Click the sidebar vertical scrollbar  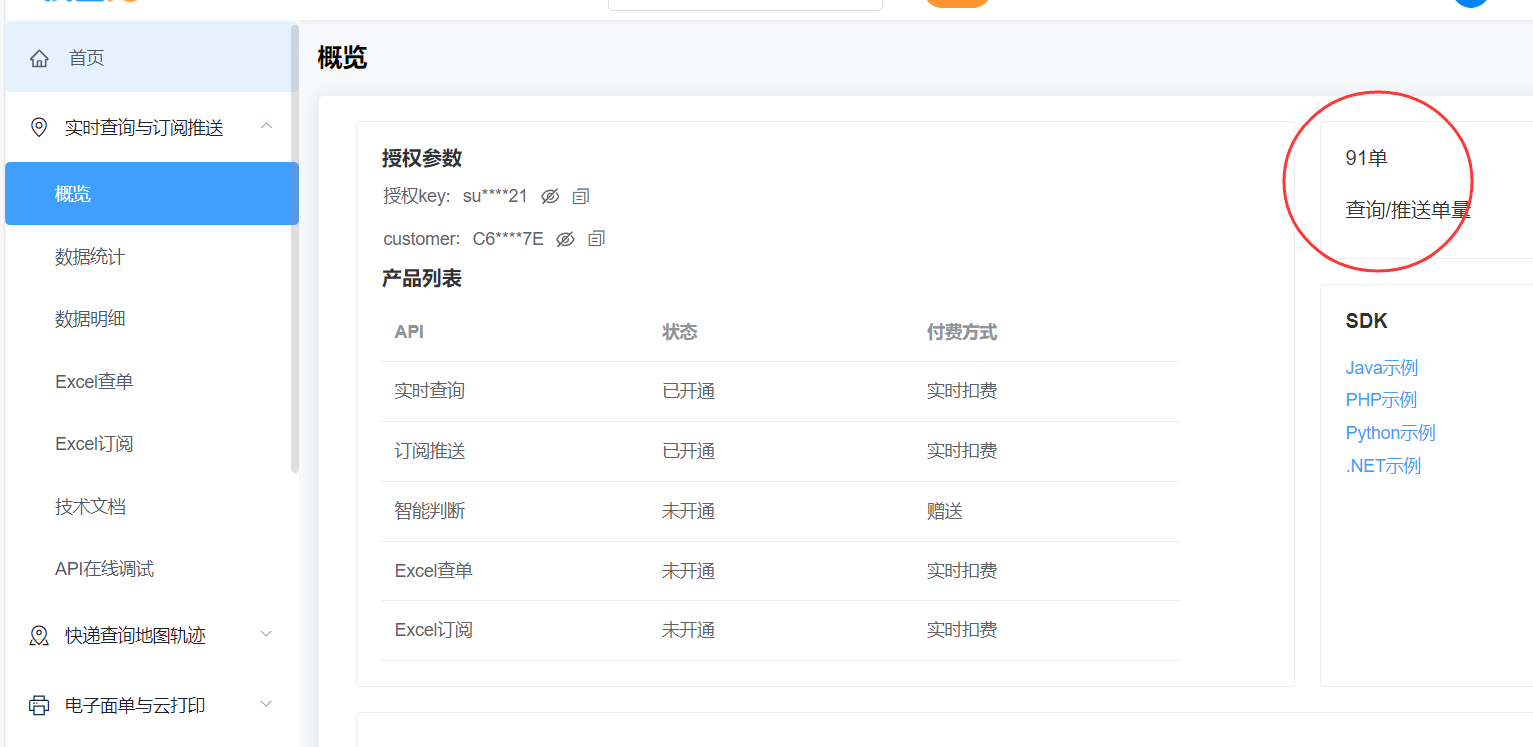[x=294, y=250]
